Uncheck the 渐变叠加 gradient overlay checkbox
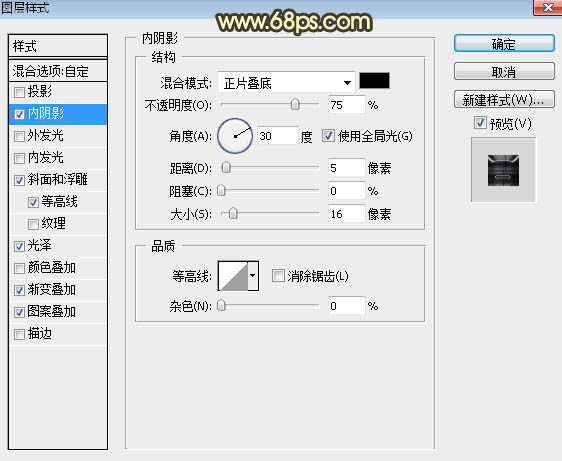Screen dimensions: 562x461 pos(19,290)
